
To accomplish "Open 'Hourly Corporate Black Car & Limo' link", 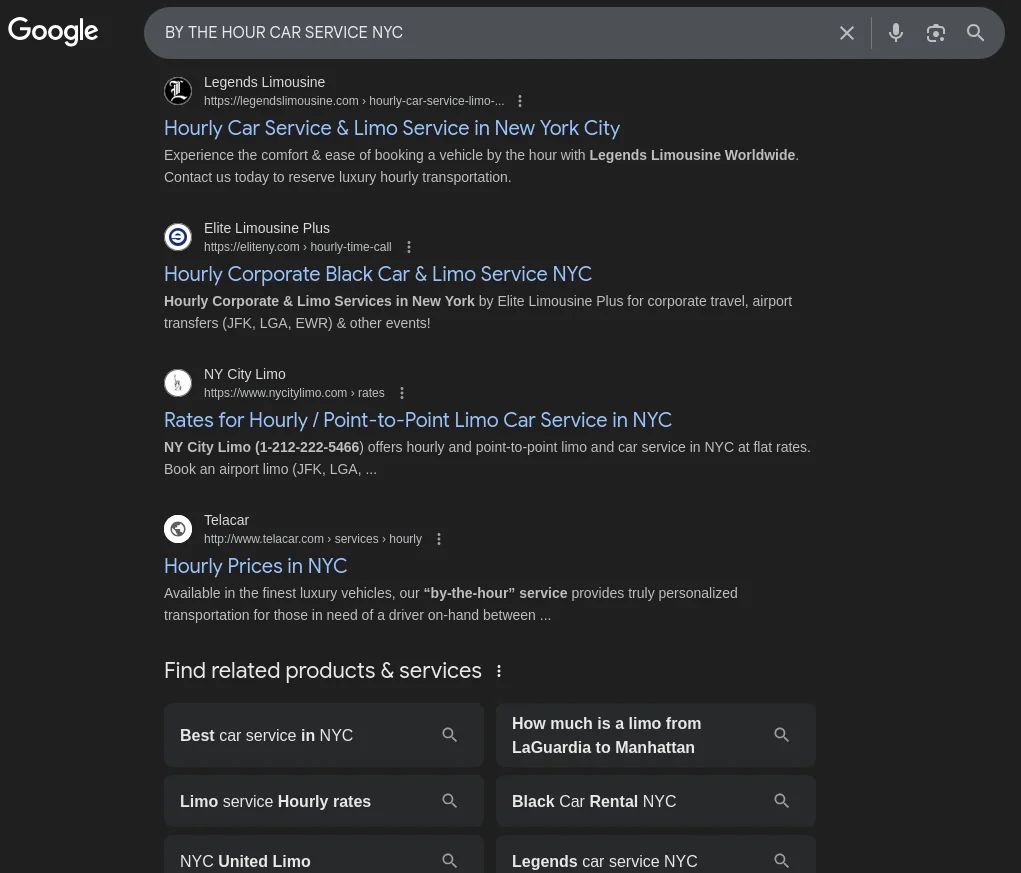I will click(x=378, y=274).
